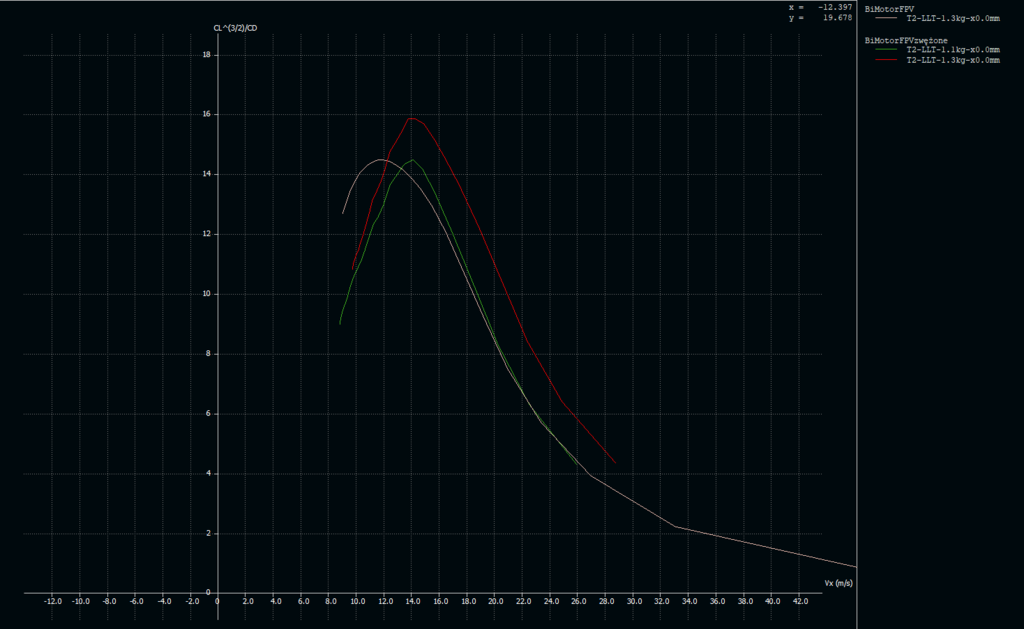This screenshot has width=1024, height=629.
Task: Click the right end of the red curve
Action: pyautogui.click(x=615, y=462)
